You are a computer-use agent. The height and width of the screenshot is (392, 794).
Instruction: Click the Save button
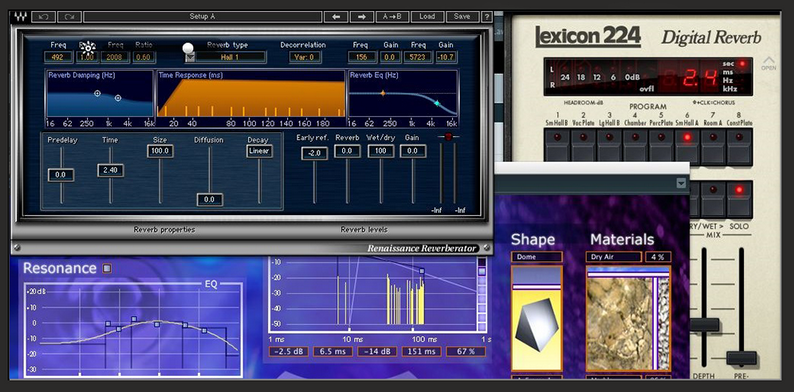pyautogui.click(x=462, y=16)
